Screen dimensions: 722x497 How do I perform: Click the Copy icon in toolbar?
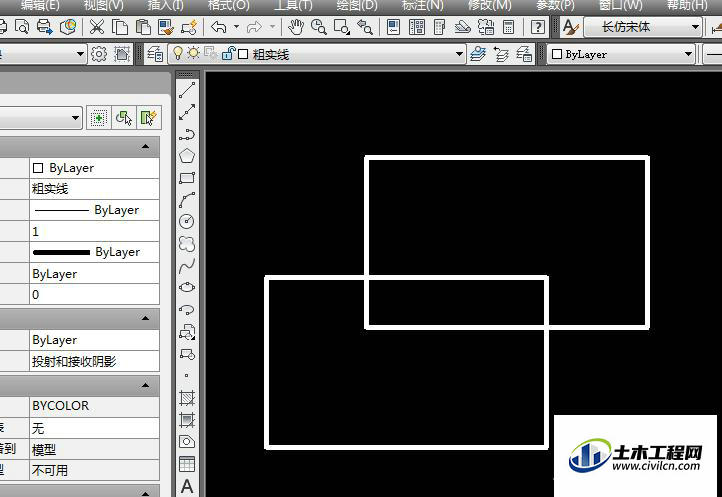[x=120, y=27]
